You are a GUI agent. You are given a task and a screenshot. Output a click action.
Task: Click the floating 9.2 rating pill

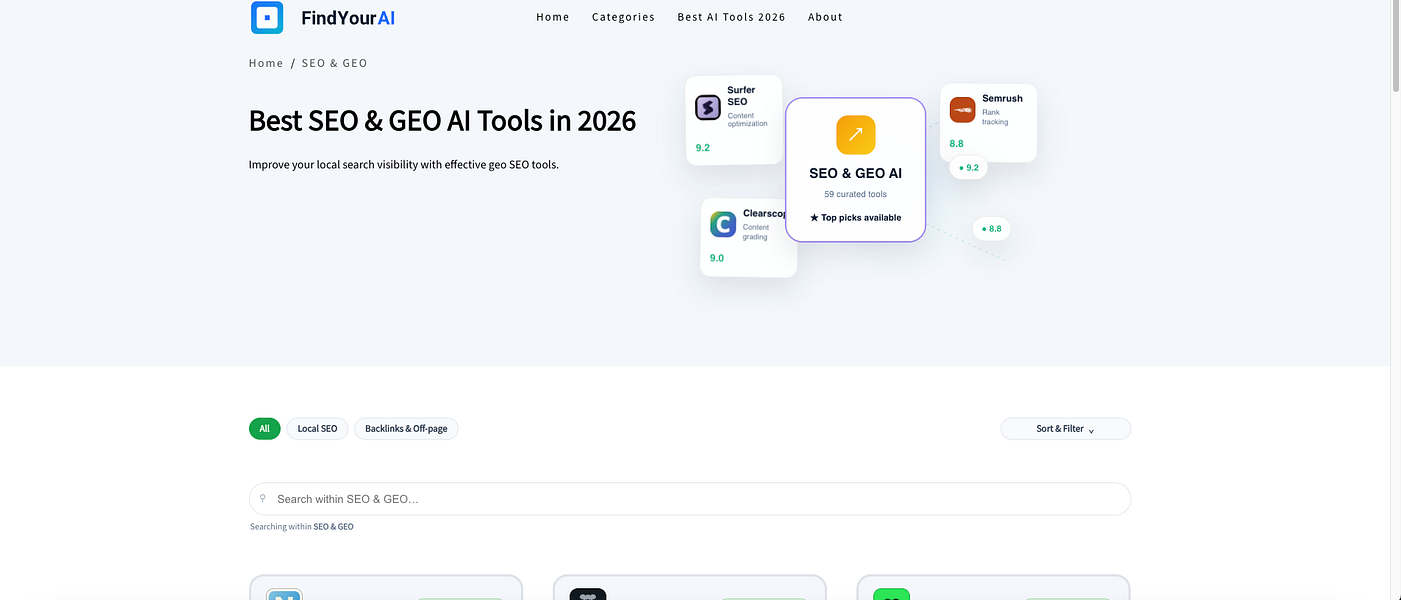pyautogui.click(x=968, y=167)
